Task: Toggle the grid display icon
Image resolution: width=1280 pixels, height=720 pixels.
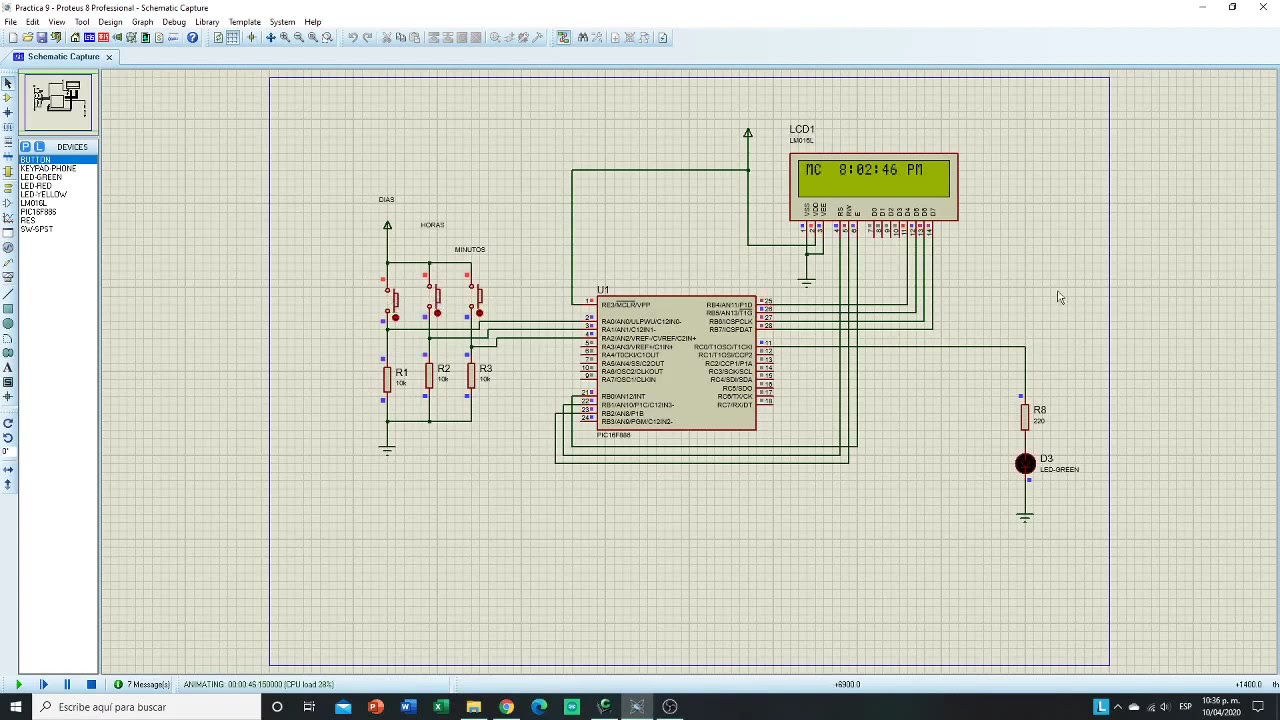Action: (x=232, y=38)
